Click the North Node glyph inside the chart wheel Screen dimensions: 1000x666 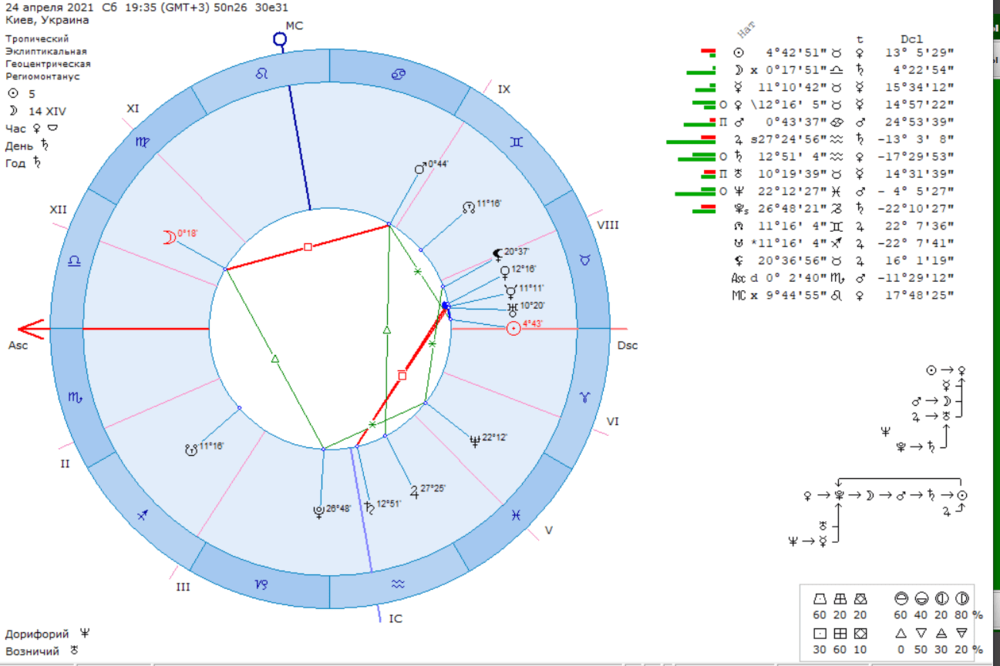(468, 207)
